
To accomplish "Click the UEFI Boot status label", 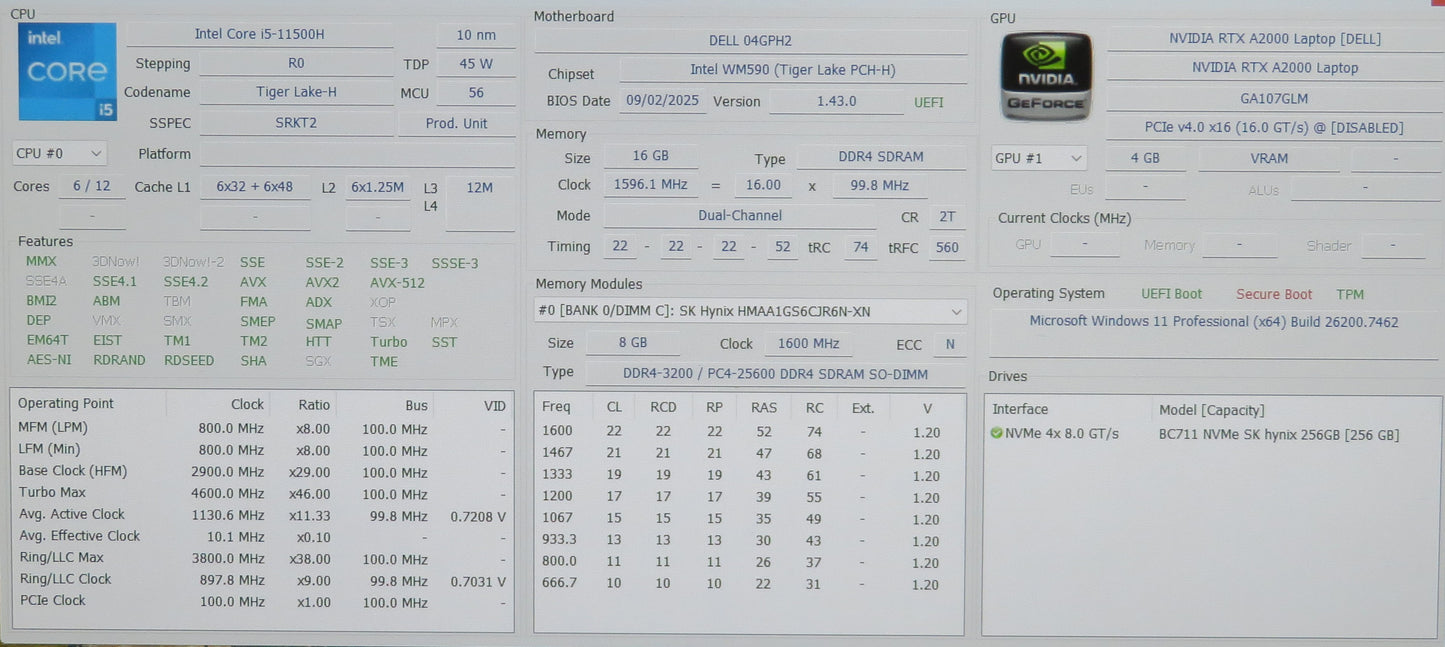I will 1171,295.
